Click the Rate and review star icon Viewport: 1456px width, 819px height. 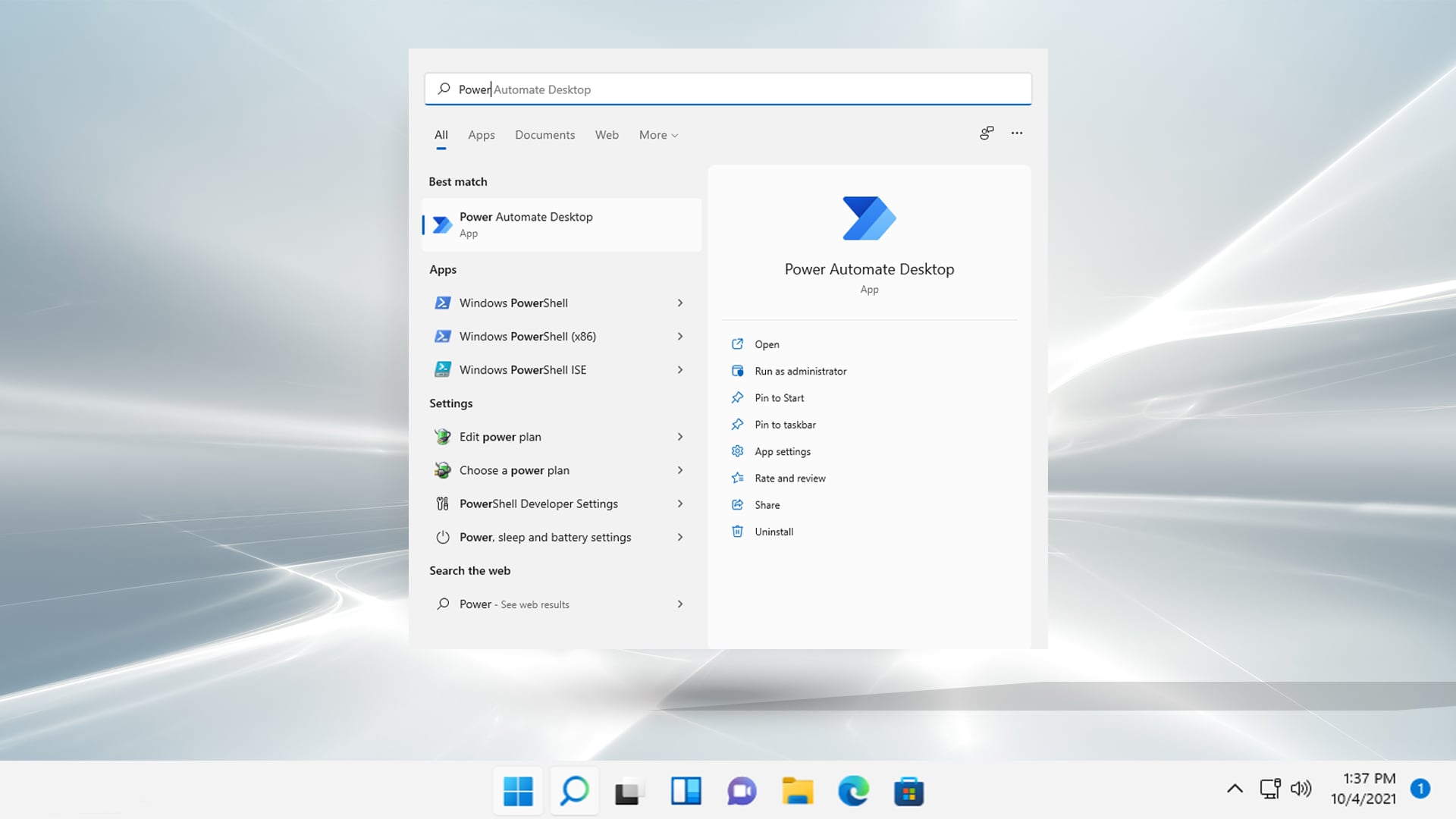click(737, 478)
